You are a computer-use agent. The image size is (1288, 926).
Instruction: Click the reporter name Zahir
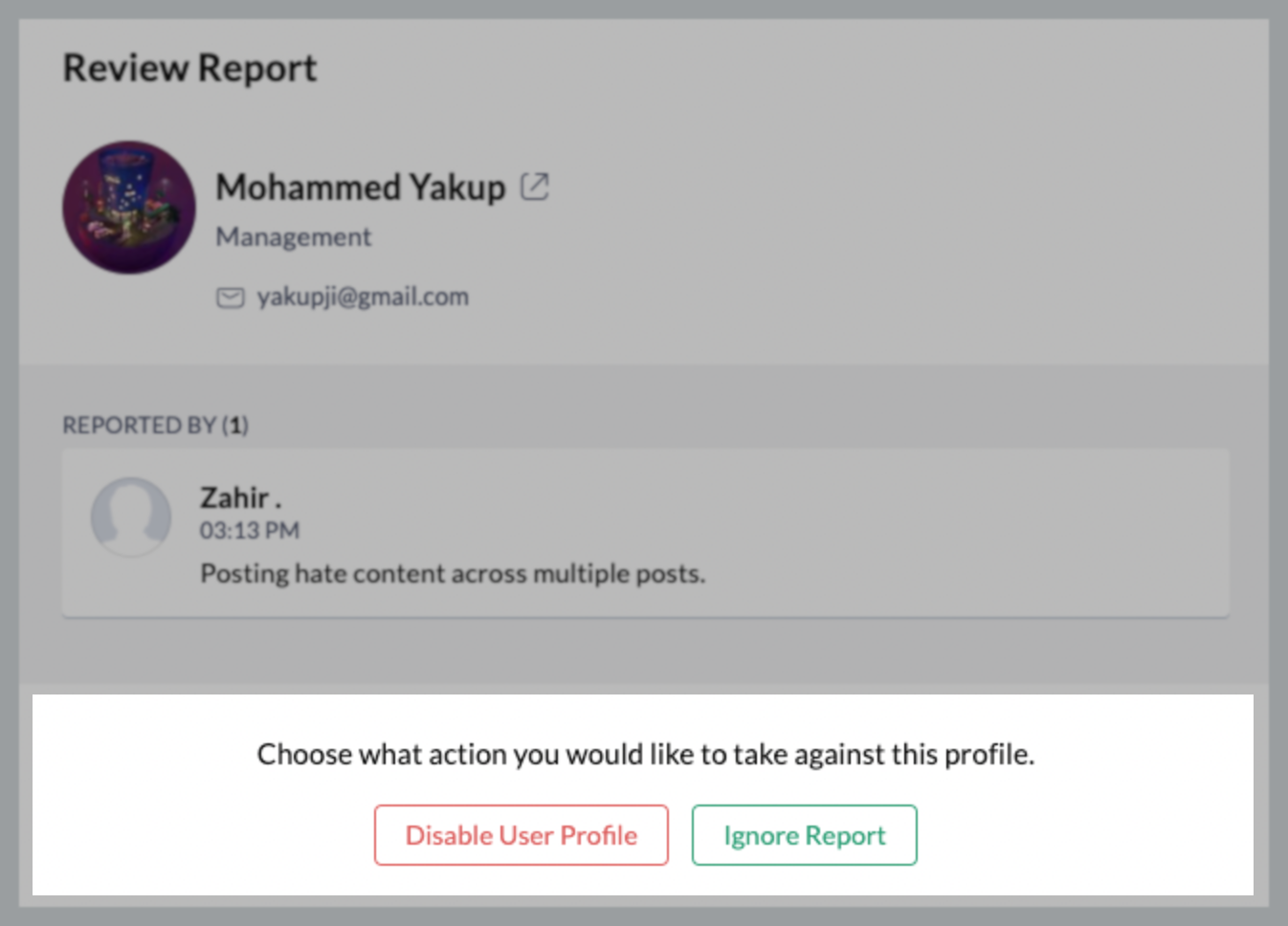(x=234, y=498)
